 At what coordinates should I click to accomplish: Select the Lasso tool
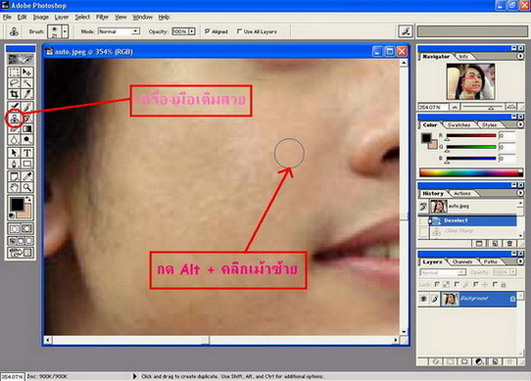point(14,83)
